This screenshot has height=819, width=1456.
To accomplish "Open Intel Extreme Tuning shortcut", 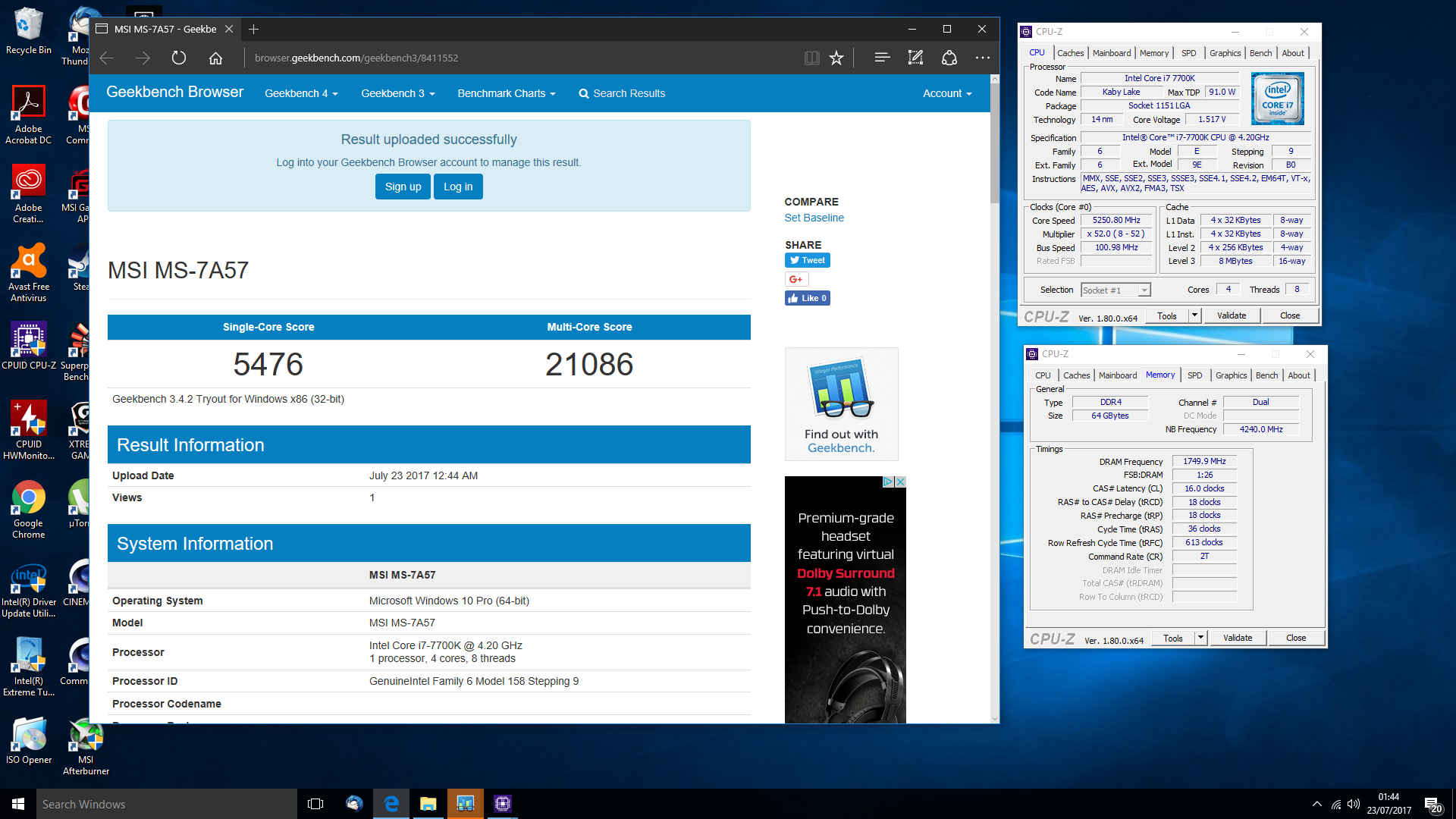I will point(29,667).
